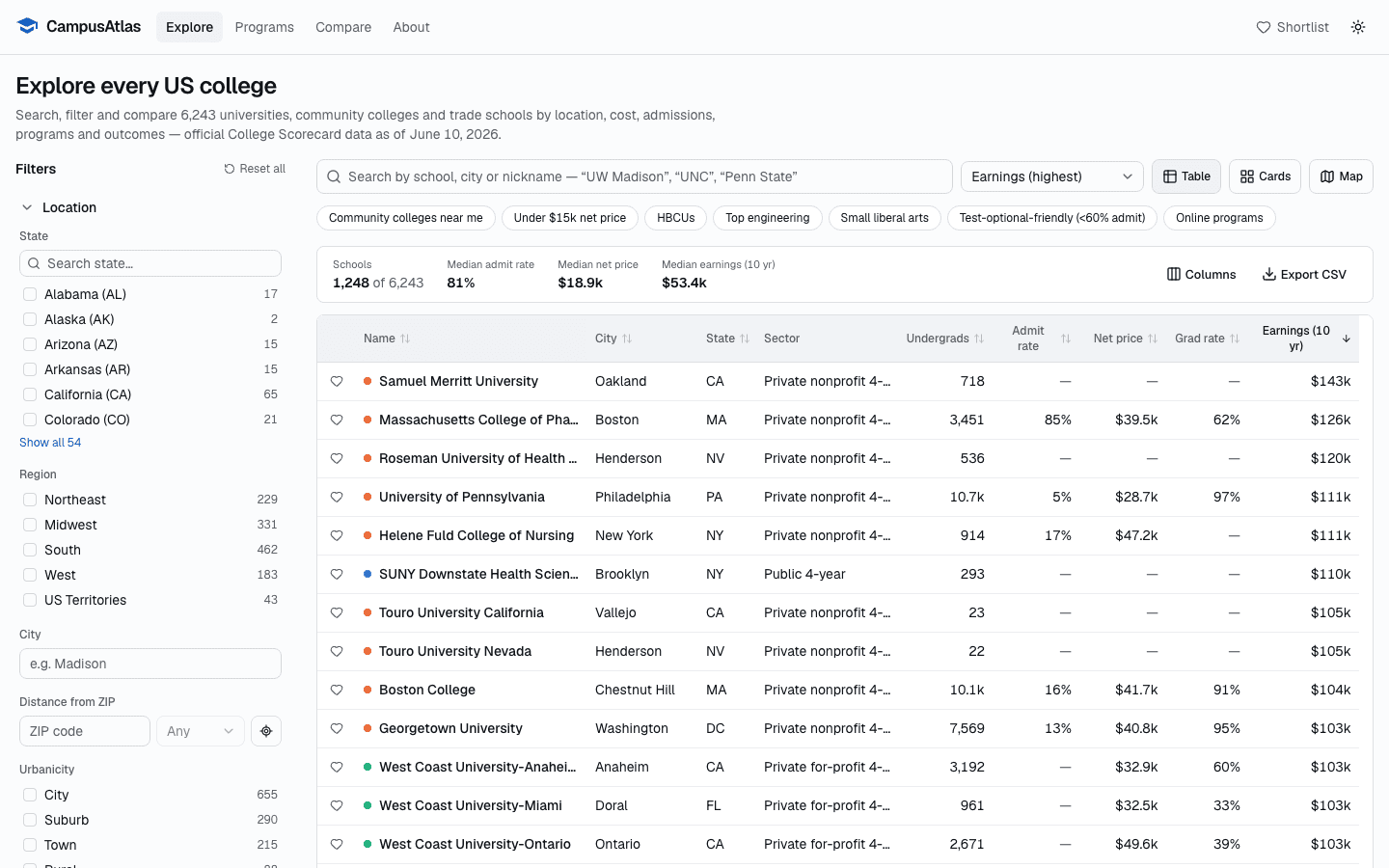Enable the Midwest region checkbox
1389x868 pixels.
tap(30, 525)
